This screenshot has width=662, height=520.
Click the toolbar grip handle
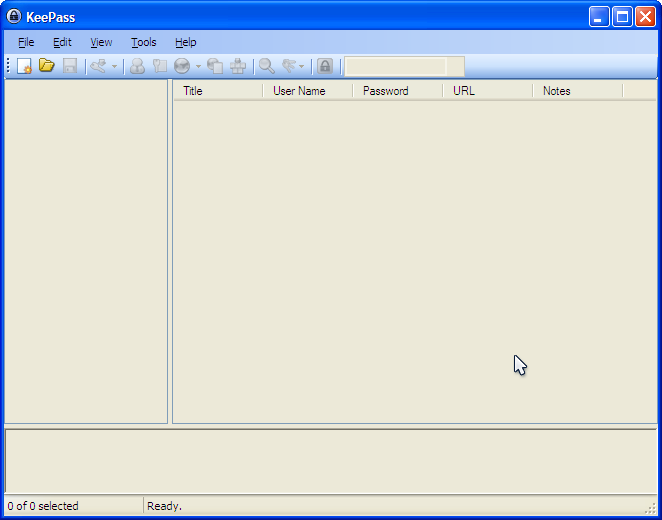tap(8, 66)
